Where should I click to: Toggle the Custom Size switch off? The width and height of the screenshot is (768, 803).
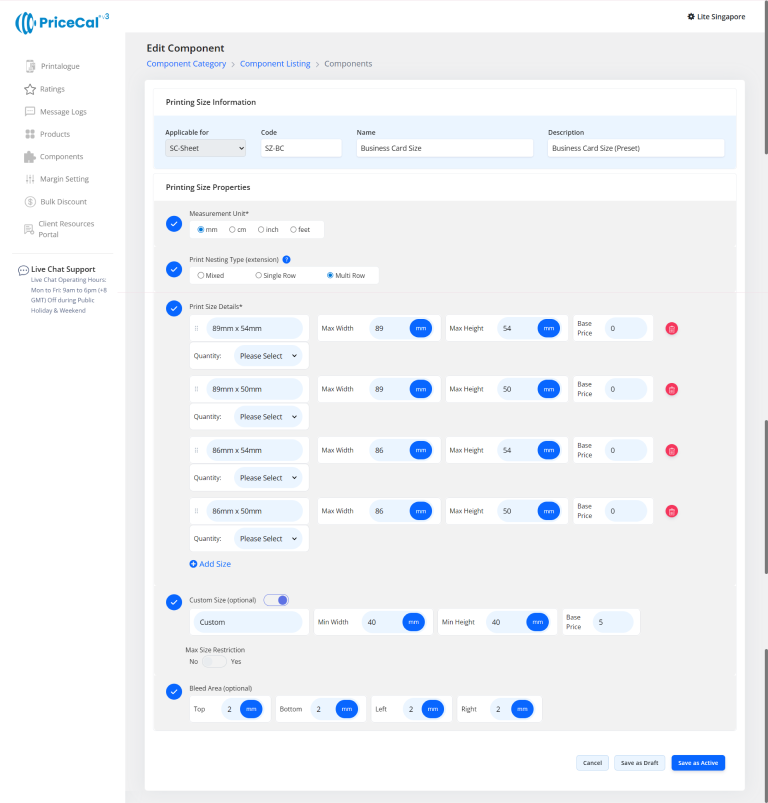click(x=276, y=600)
